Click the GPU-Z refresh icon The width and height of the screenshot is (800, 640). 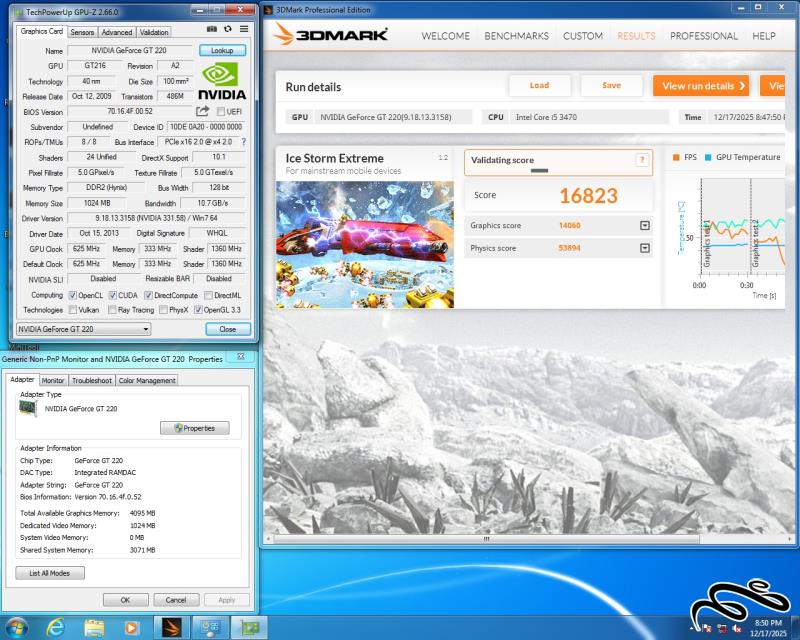tap(228, 31)
